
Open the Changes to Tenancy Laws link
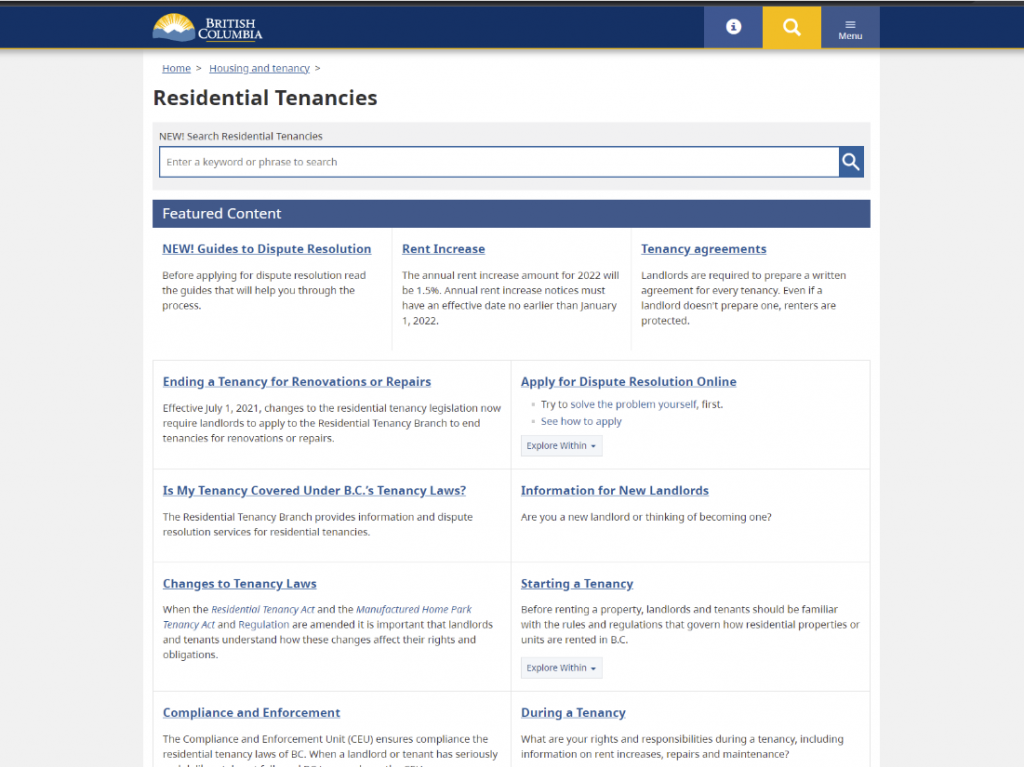240,584
